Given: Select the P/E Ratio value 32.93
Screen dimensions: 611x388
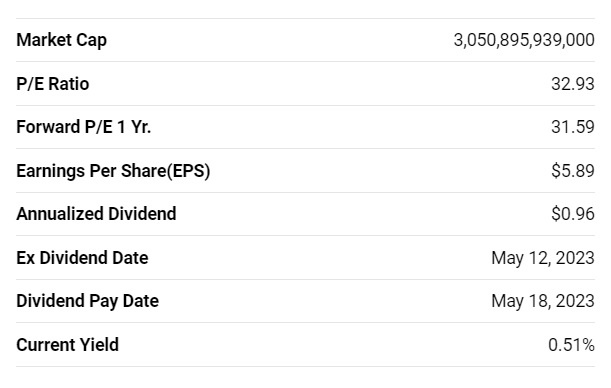Looking at the screenshot, I should [573, 84].
